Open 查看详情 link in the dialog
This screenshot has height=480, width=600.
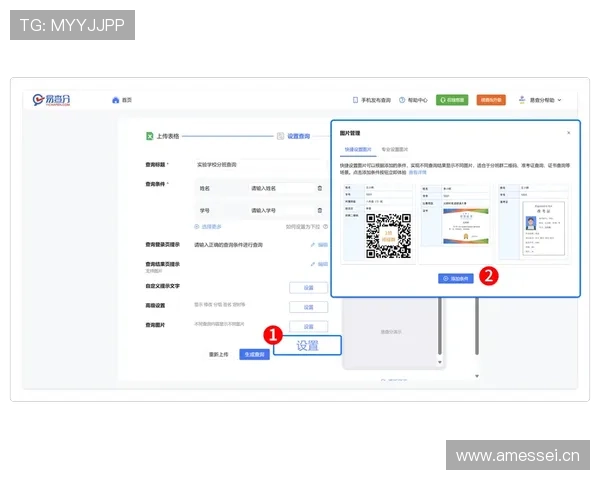click(x=417, y=173)
